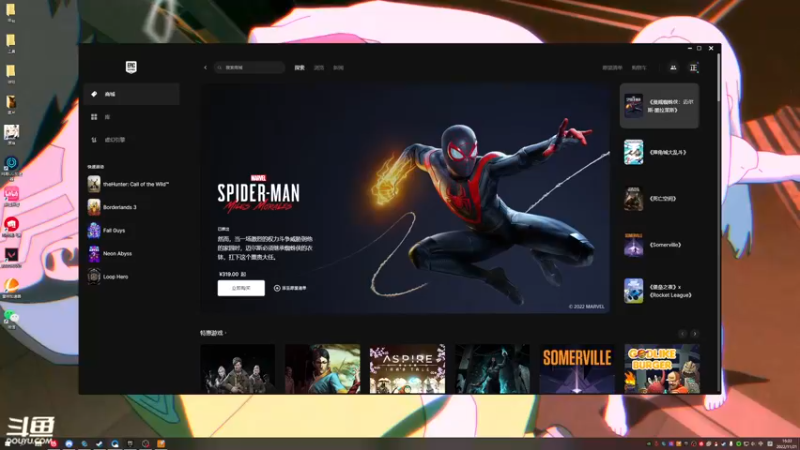Go back using the left arrow near search
This screenshot has height=450, width=800.
(x=205, y=67)
